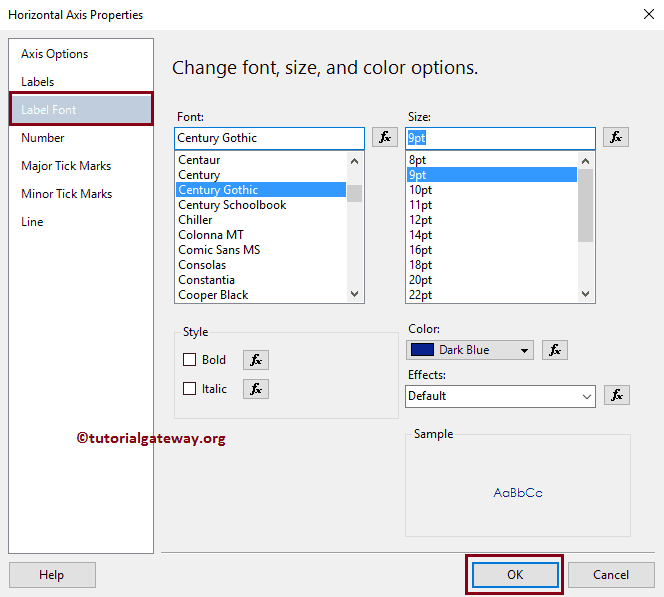Image resolution: width=664 pixels, height=597 pixels.
Task: Enable the Bold checkbox
Action: point(189,359)
